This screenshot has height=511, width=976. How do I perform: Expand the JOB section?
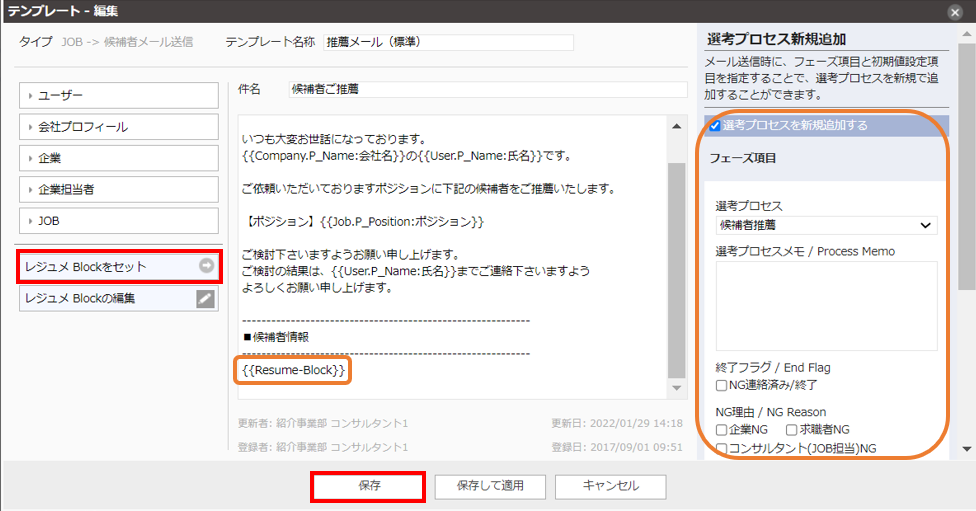(119, 220)
